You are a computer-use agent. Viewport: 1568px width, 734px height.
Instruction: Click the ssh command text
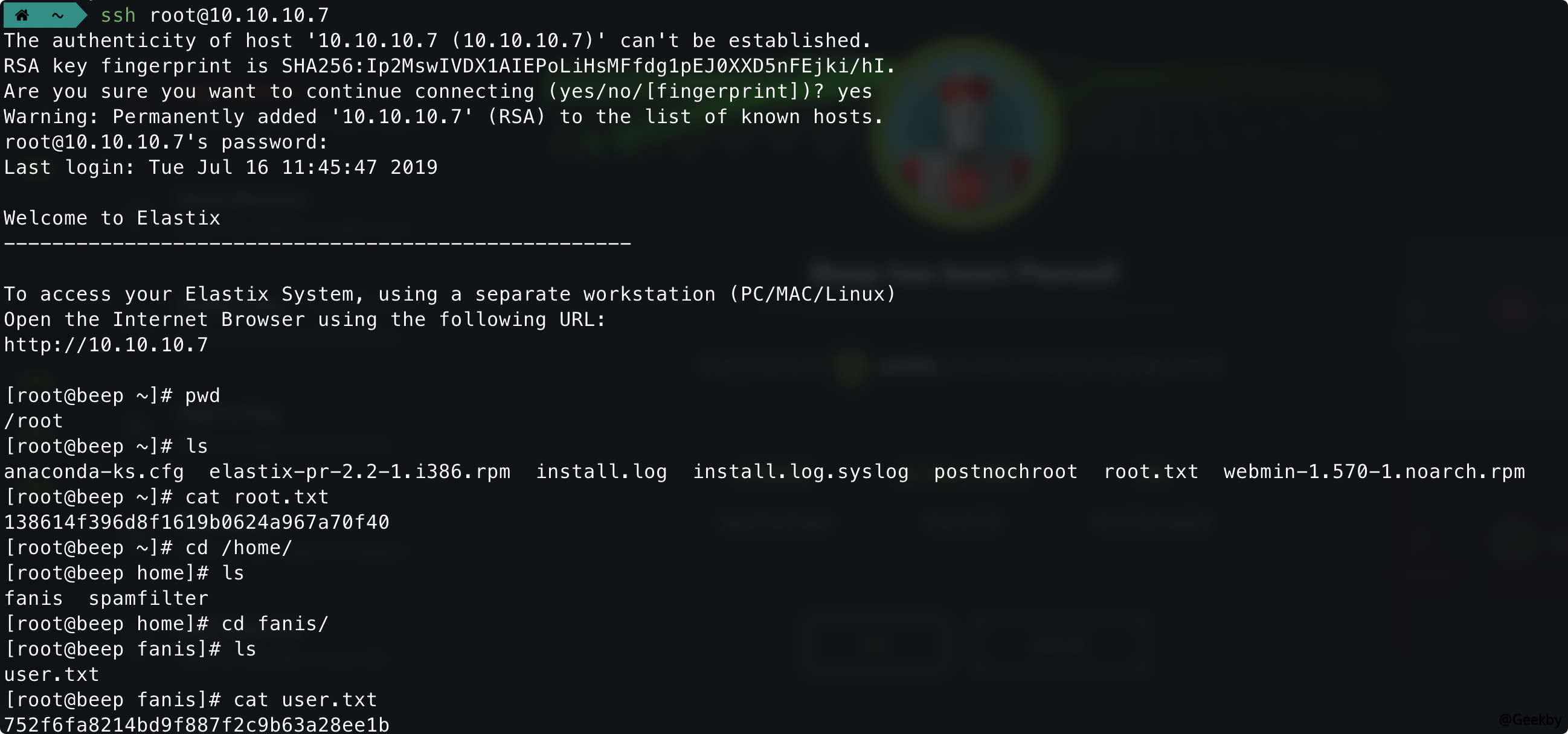coord(214,15)
